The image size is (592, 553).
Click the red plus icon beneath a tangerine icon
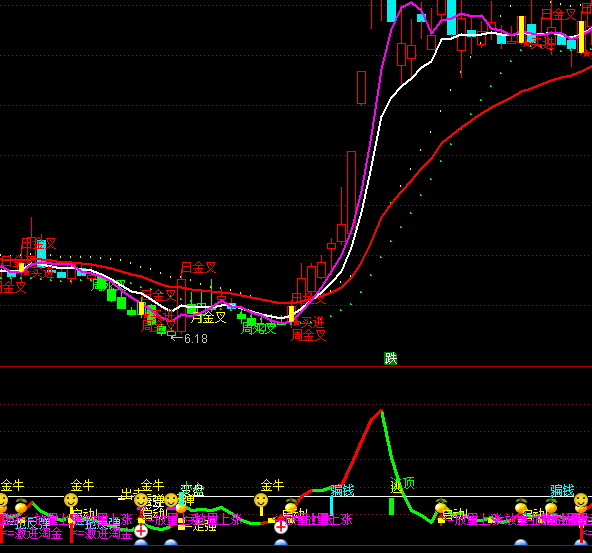click(281, 527)
